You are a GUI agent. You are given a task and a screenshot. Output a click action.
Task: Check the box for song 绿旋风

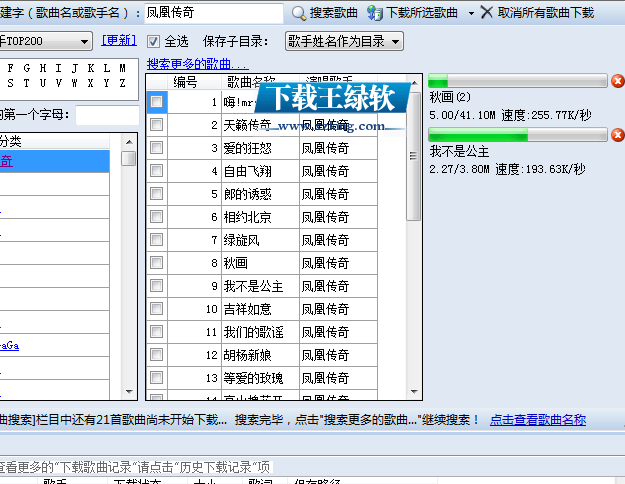coord(157,240)
